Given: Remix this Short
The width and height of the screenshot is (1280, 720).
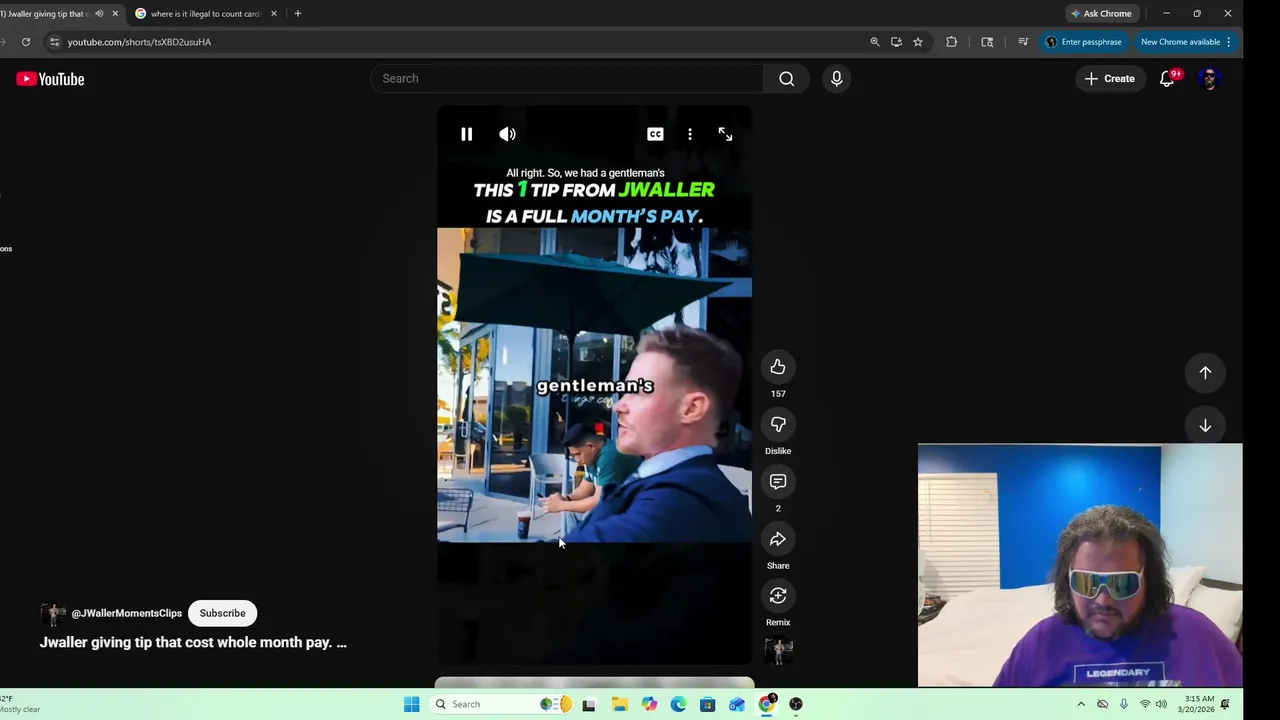Looking at the screenshot, I should [778, 596].
